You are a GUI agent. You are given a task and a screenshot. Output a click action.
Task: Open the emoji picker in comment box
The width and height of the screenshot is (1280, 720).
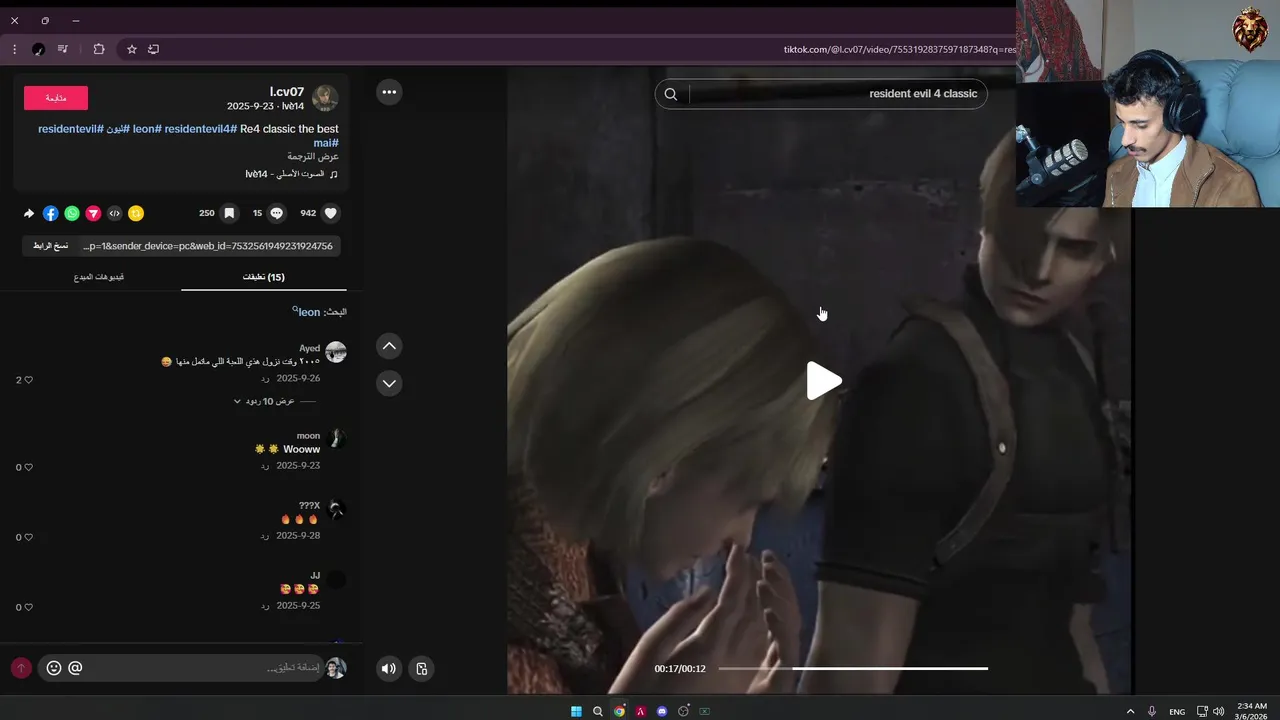(x=54, y=668)
